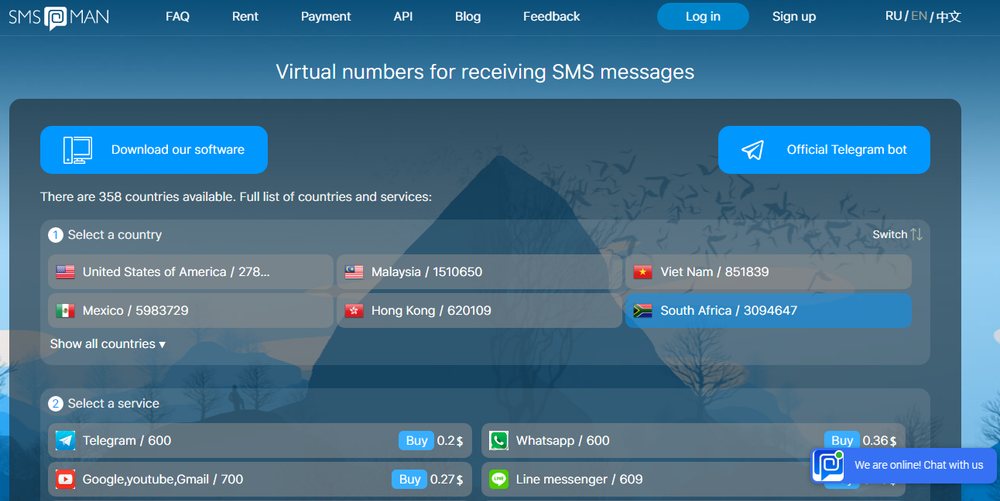This screenshot has height=501, width=1000.
Task: Click the paper plane Telegram bot icon
Action: [753, 150]
